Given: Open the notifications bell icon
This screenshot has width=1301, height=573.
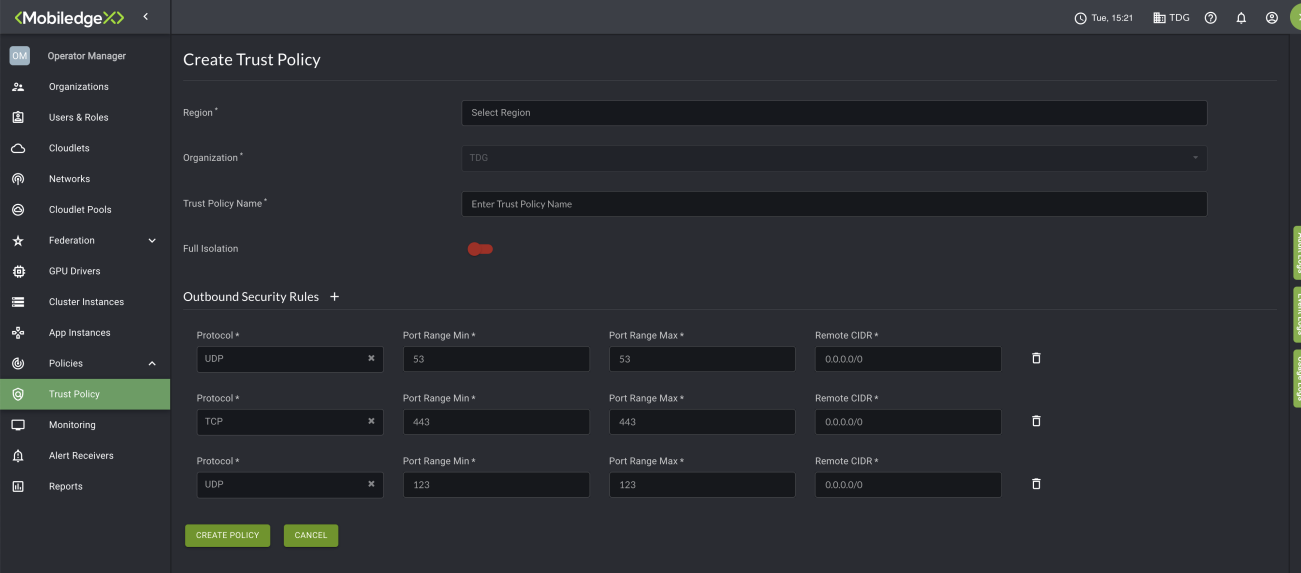Looking at the screenshot, I should coord(1241,18).
